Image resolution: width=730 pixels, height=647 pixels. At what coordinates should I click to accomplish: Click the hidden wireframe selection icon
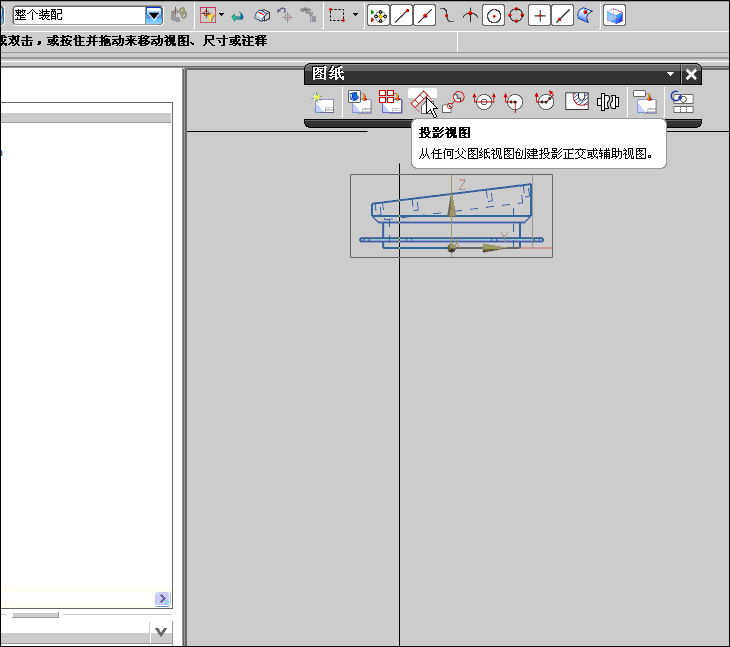[x=262, y=16]
